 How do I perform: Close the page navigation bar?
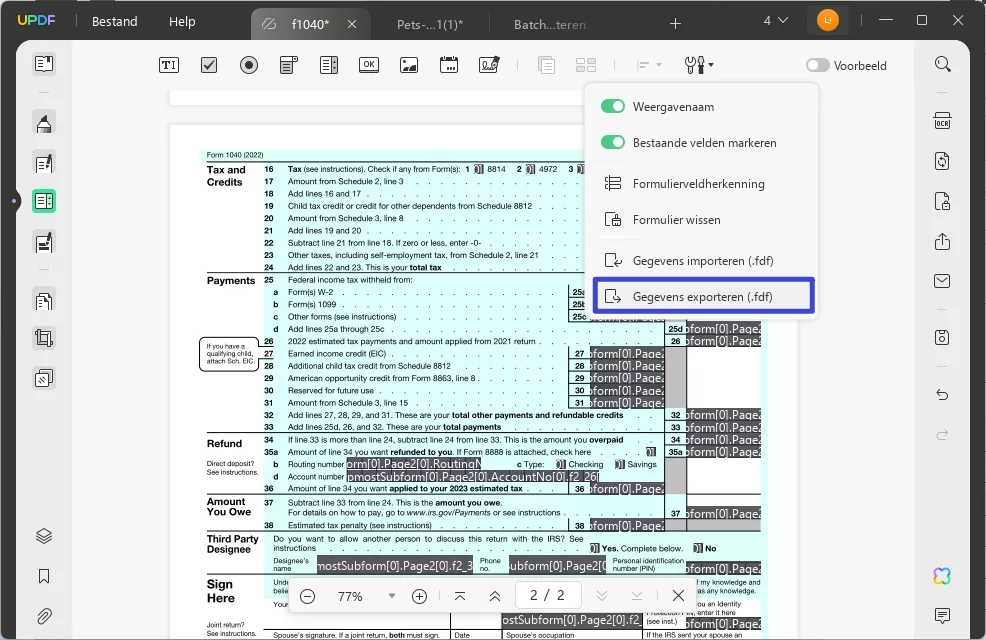point(678,595)
